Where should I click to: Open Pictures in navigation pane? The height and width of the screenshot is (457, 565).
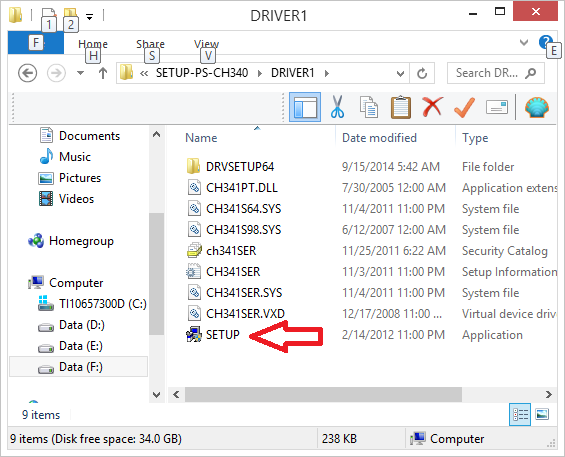80,178
